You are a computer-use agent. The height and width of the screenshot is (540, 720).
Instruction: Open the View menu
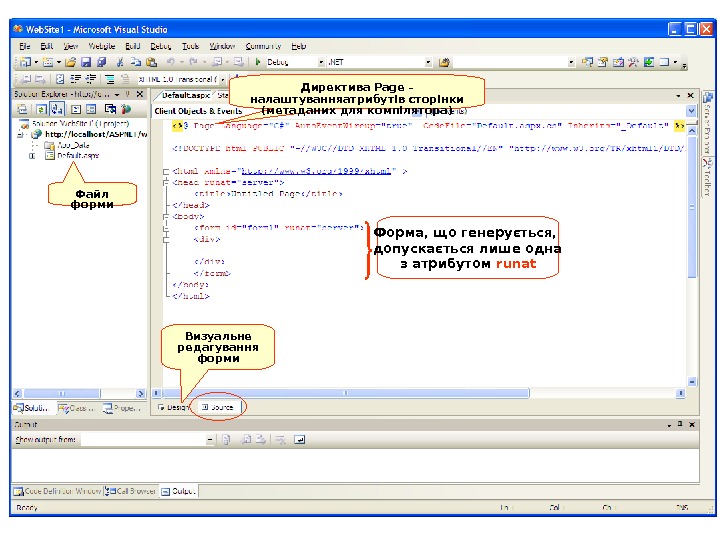[70, 46]
